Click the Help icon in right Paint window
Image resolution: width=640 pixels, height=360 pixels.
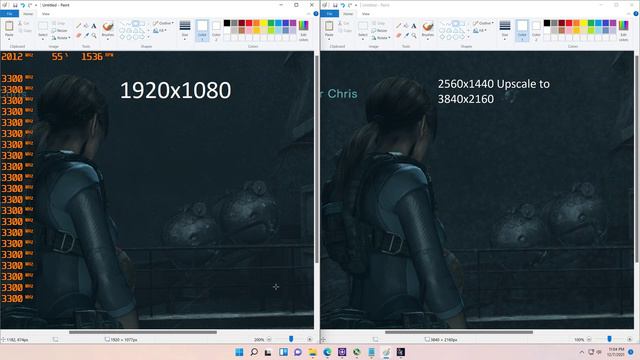click(636, 14)
